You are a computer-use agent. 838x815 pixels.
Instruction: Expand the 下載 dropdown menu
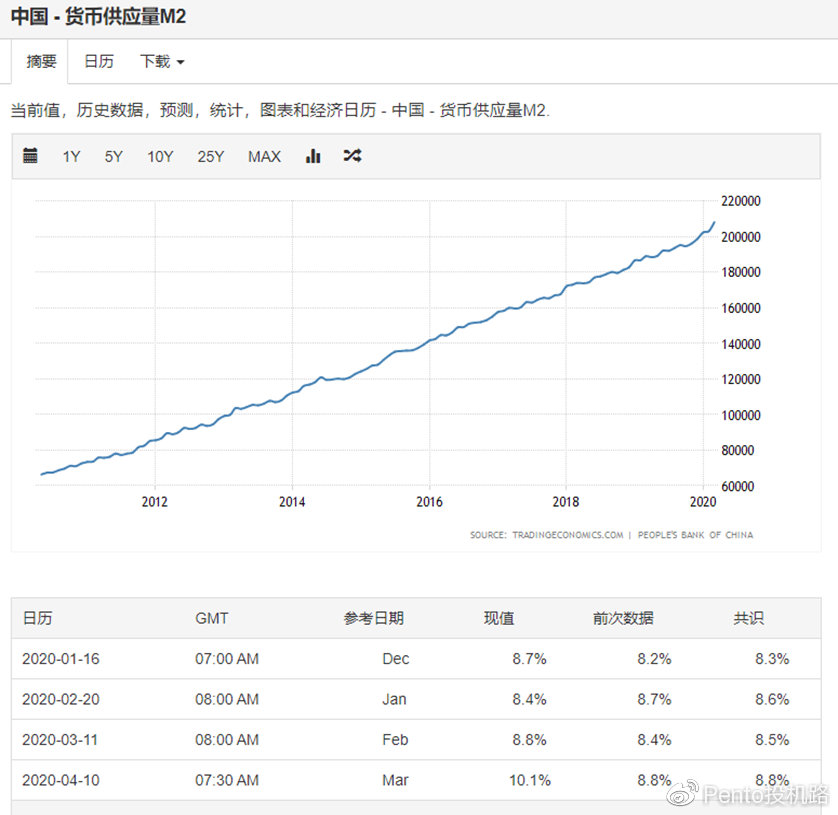click(162, 62)
